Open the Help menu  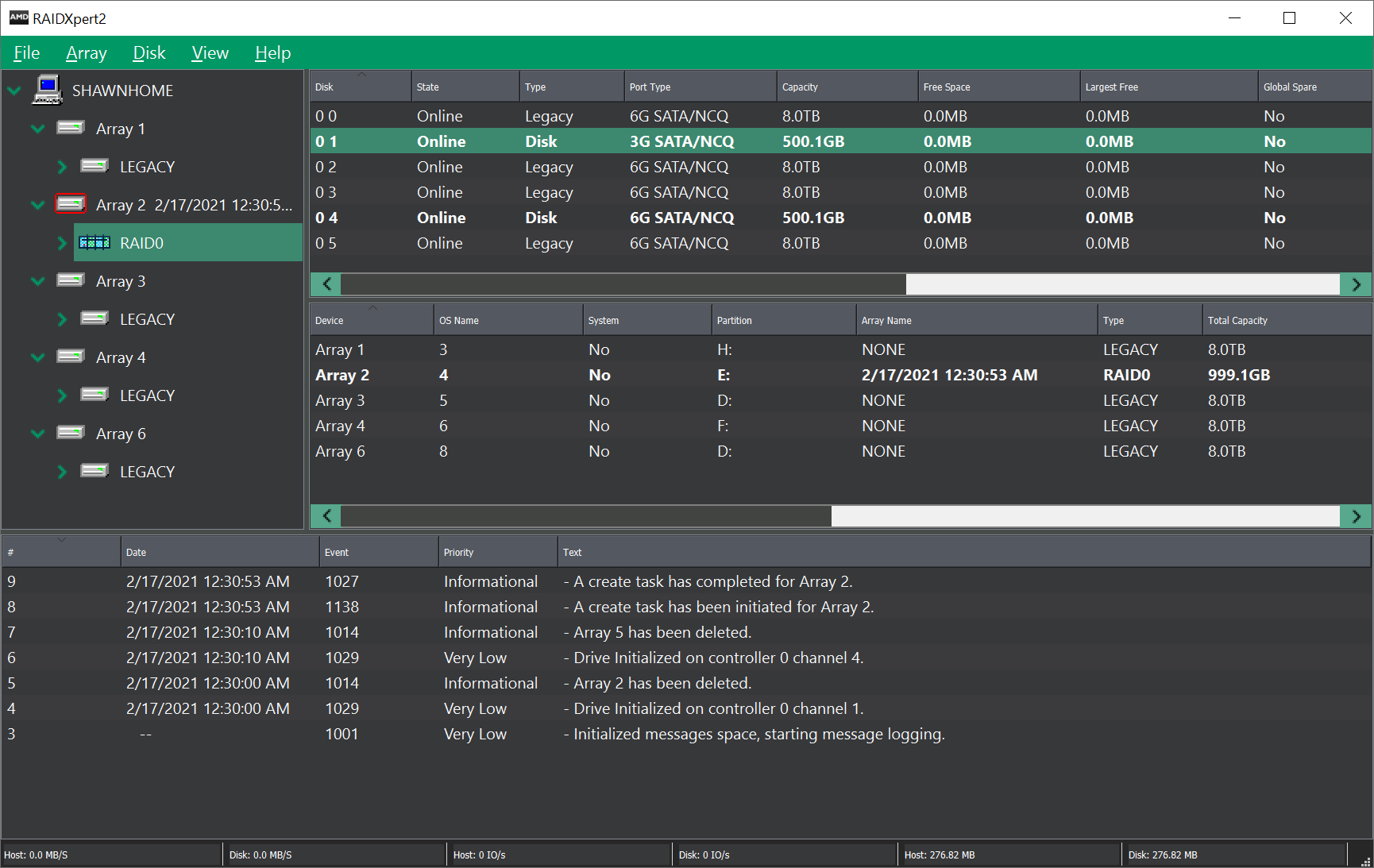click(x=272, y=53)
